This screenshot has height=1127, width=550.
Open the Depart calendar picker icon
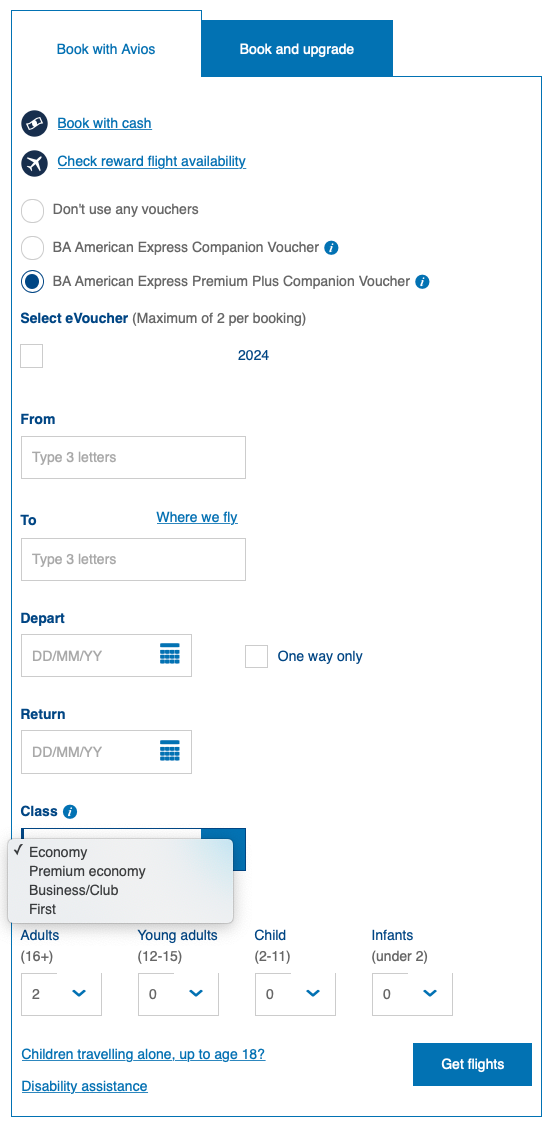[x=170, y=654]
